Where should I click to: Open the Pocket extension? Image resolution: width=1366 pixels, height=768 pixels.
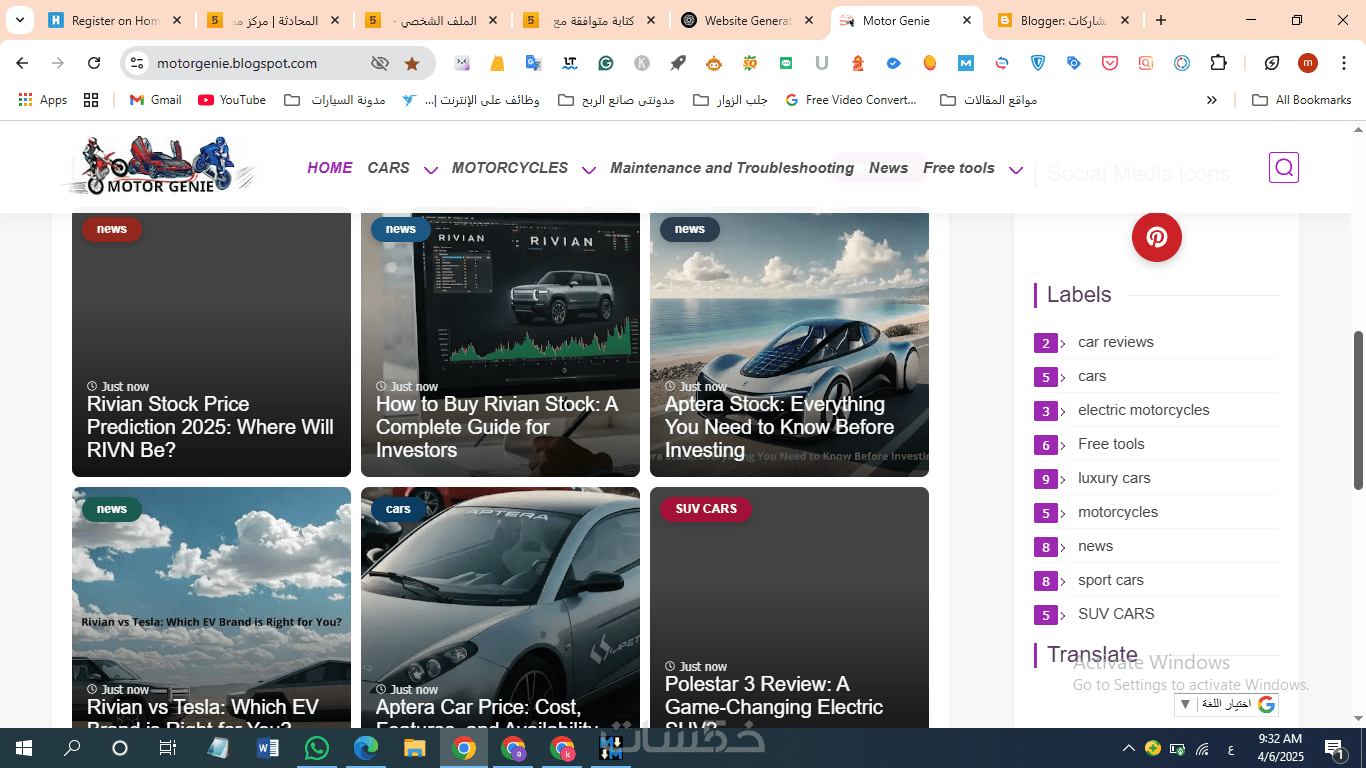(x=1110, y=63)
